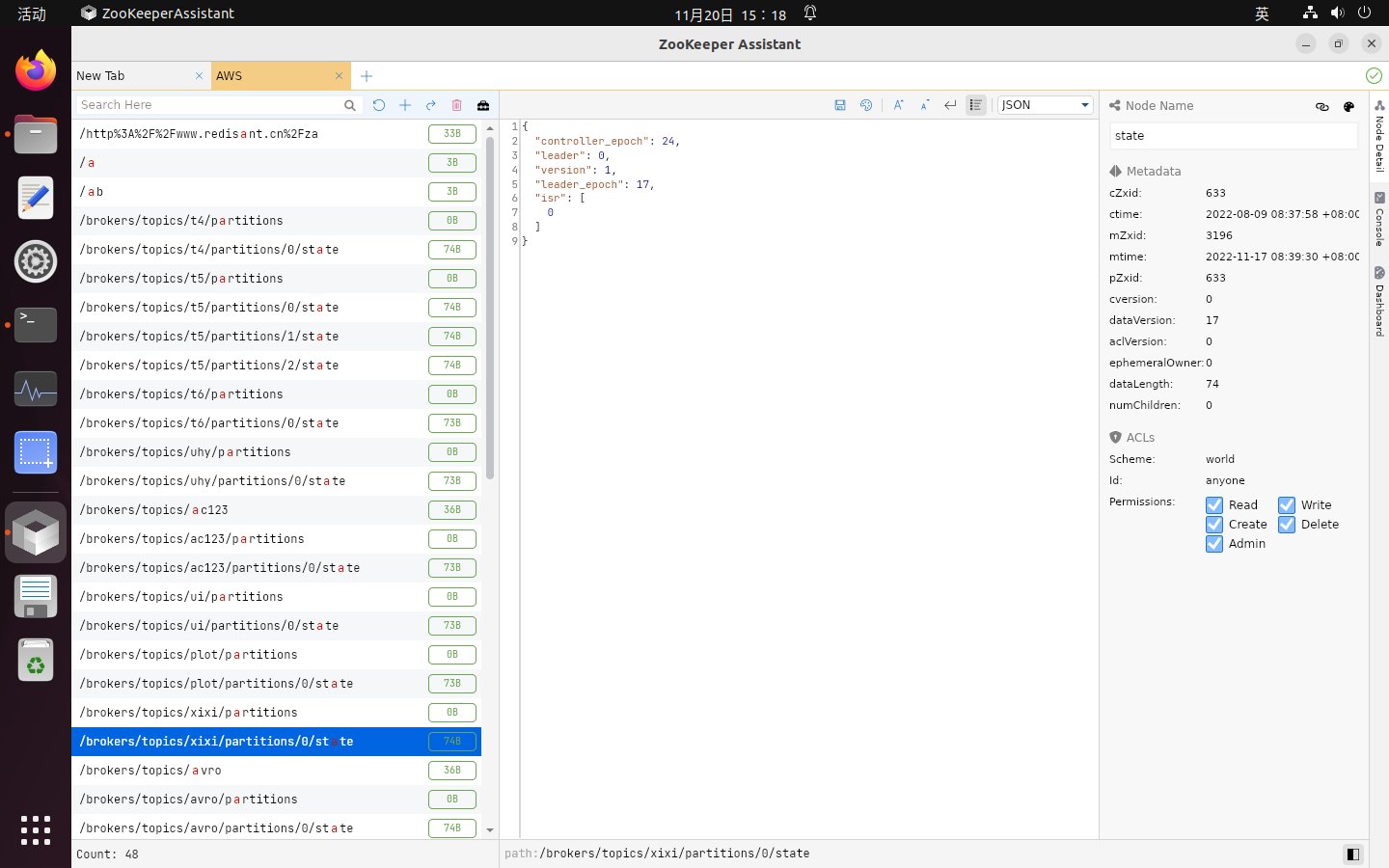
Task: Click the "leader_epoch": 17 line in the editor
Action: 594,184
